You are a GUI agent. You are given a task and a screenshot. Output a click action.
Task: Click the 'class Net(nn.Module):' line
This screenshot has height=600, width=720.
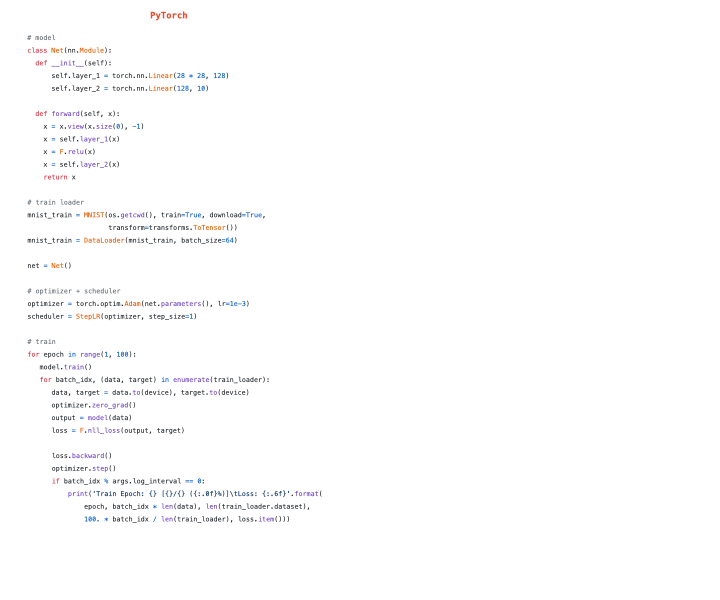[69, 50]
